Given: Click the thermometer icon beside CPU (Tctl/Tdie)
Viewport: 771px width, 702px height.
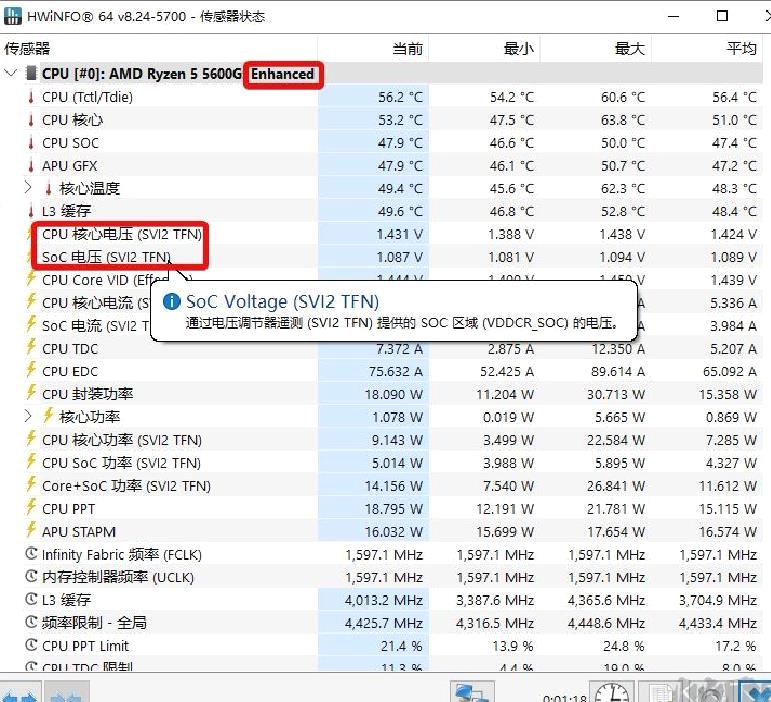Looking at the screenshot, I should pos(31,97).
